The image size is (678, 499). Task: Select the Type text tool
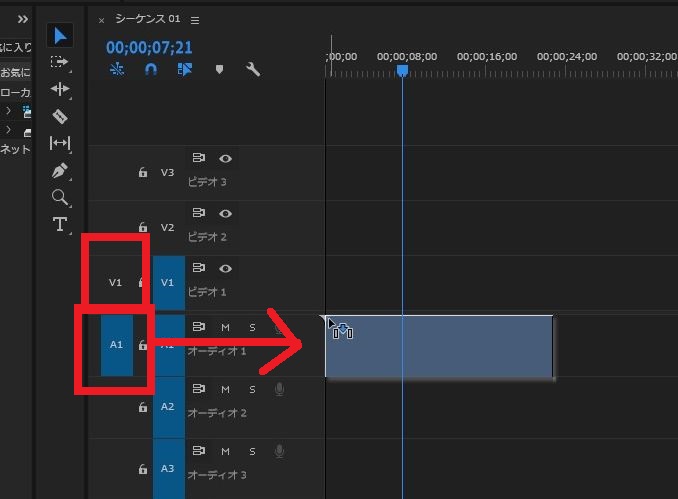(x=60, y=224)
